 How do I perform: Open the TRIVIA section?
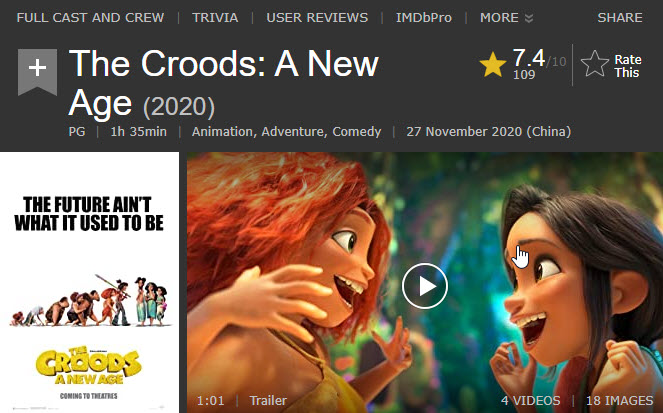coord(215,18)
